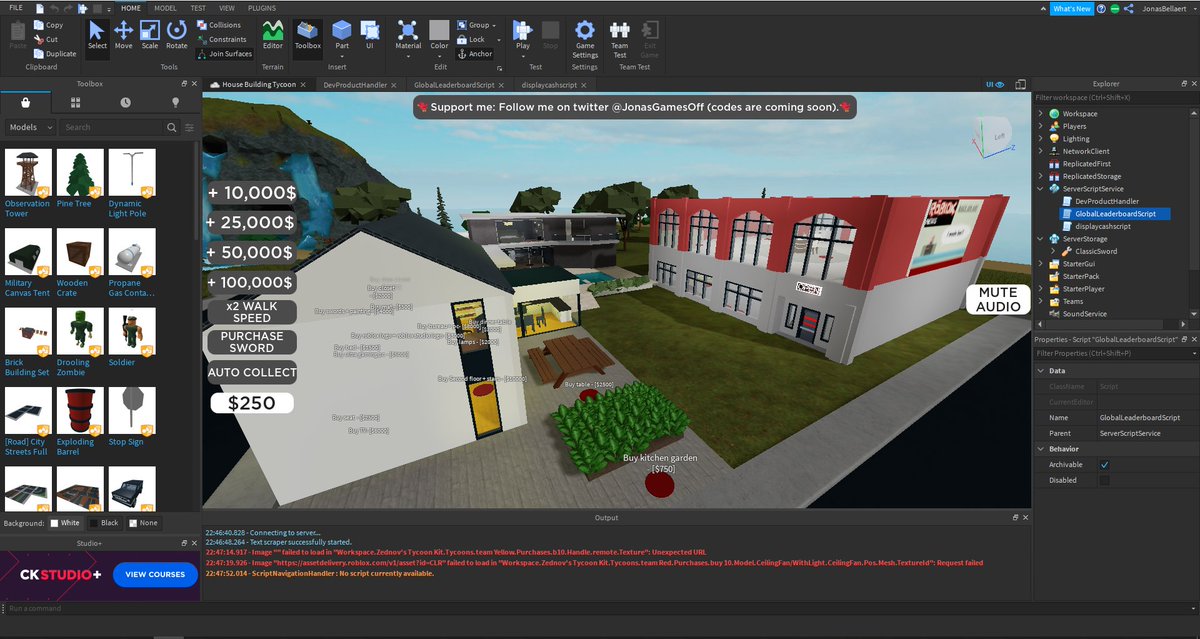
Task: Toggle the Anchor option
Action: click(475, 54)
